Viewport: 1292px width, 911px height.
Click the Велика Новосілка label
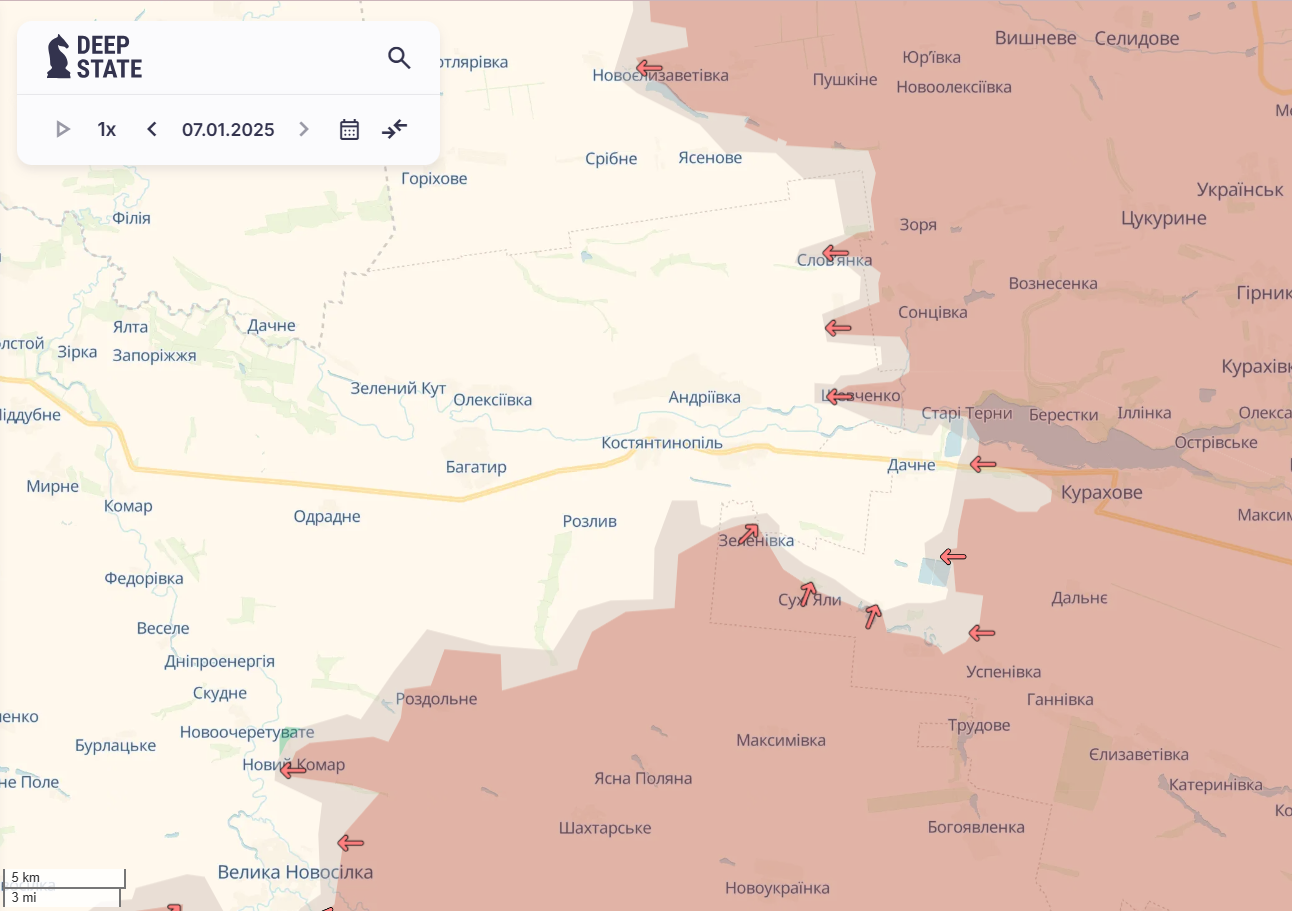pyautogui.click(x=295, y=872)
